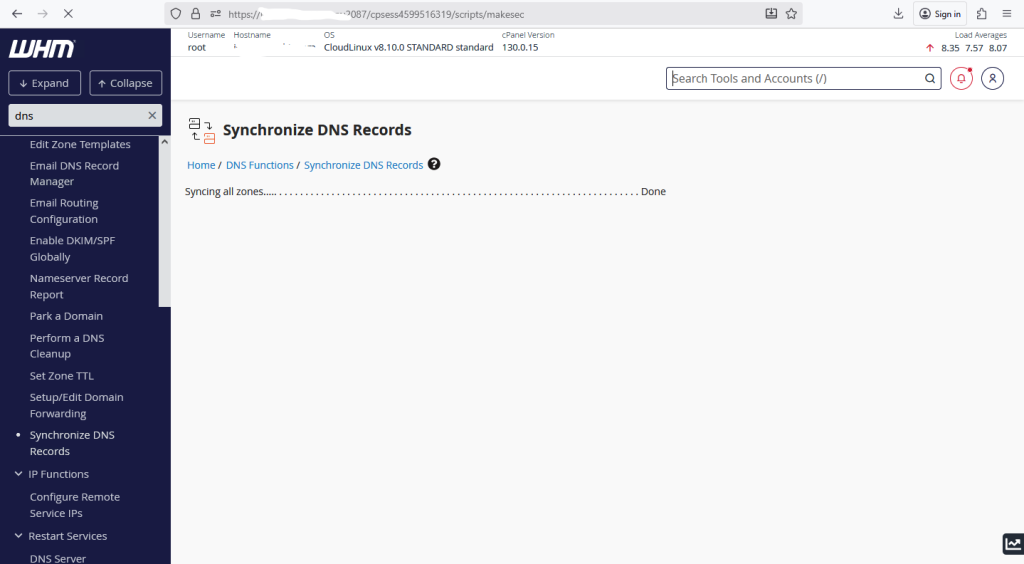Bookmark this page with star icon

click(x=791, y=14)
